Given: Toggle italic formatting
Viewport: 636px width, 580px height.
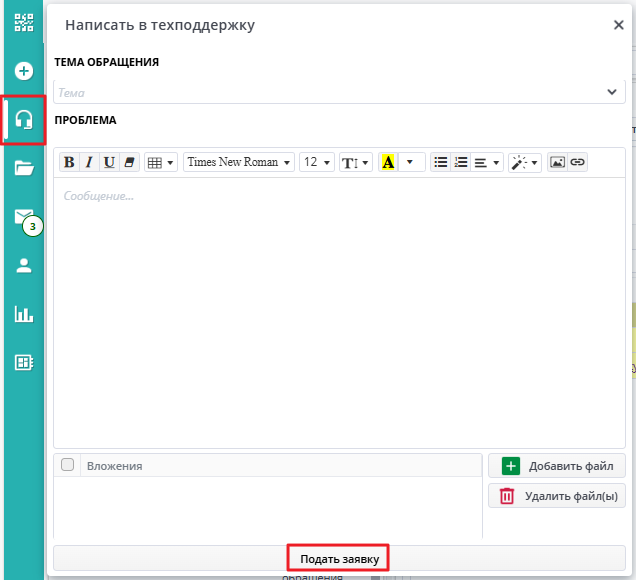Looking at the screenshot, I should pyautogui.click(x=89, y=162).
